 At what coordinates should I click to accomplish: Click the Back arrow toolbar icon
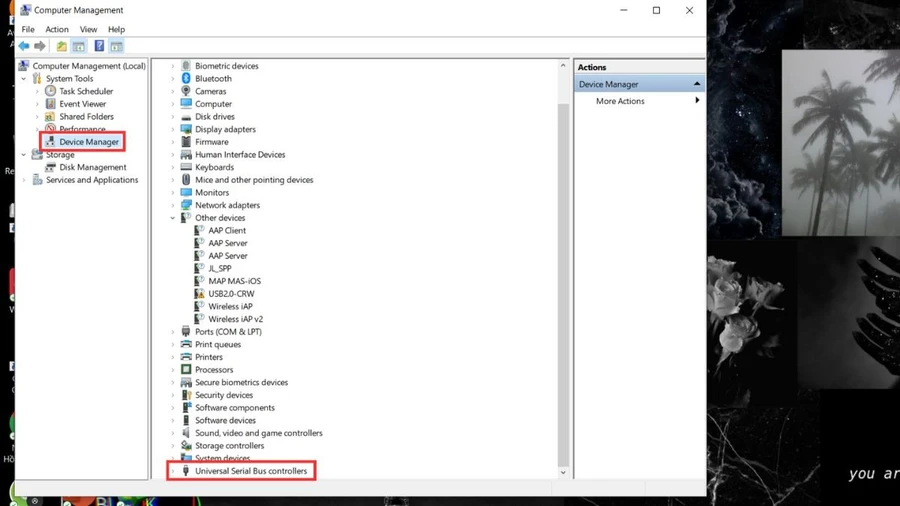coord(24,46)
